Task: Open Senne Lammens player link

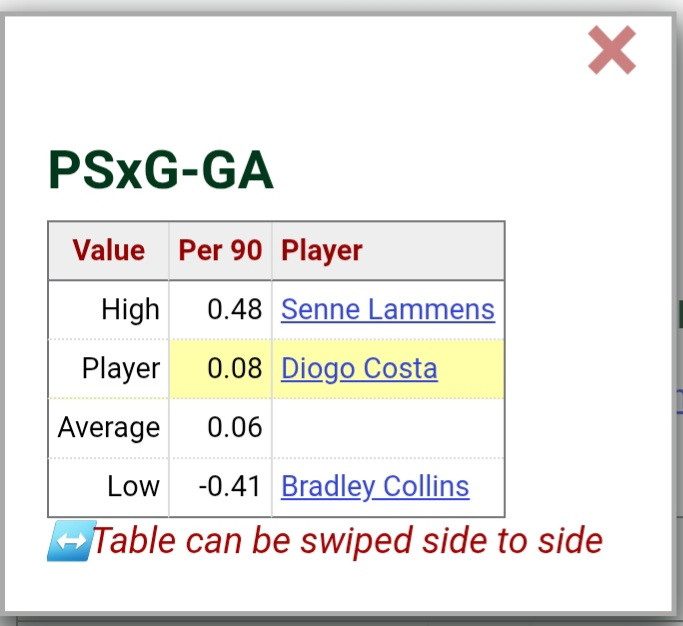Action: coord(388,310)
